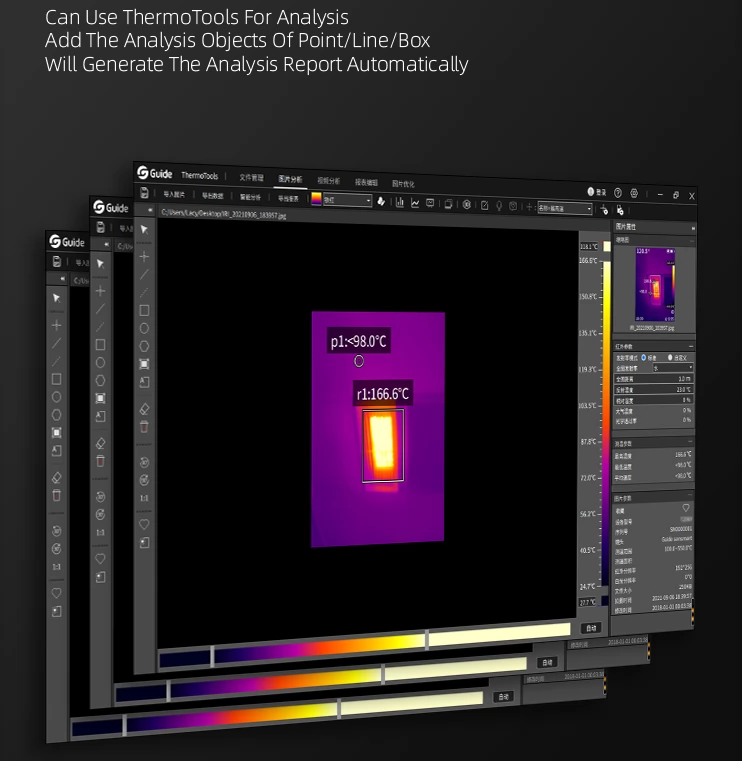742x761 pixels.
Task: Pick the eraser tool in front toolbar
Action: pyautogui.click(x=144, y=408)
